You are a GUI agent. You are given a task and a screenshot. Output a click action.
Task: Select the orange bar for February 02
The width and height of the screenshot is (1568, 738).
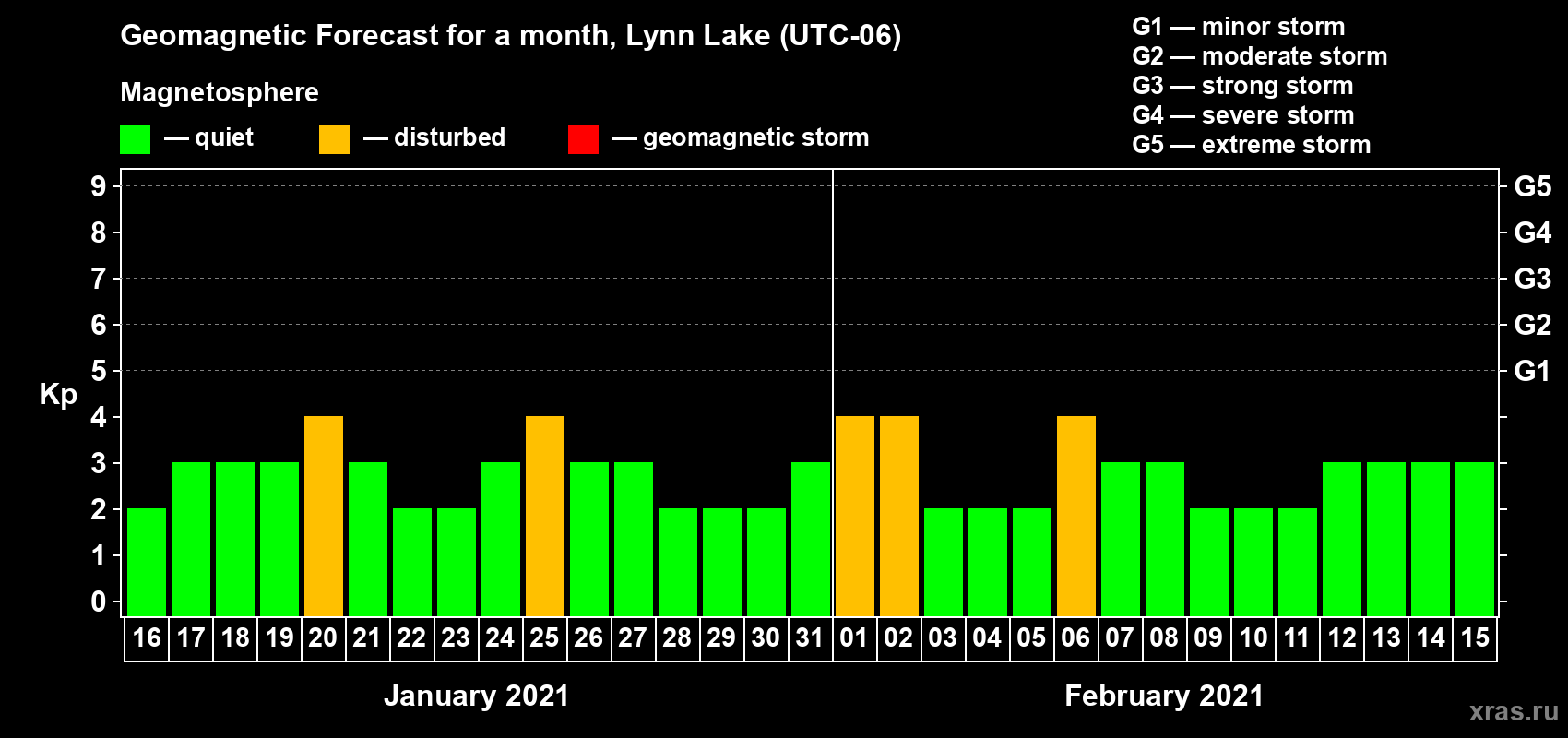[899, 516]
